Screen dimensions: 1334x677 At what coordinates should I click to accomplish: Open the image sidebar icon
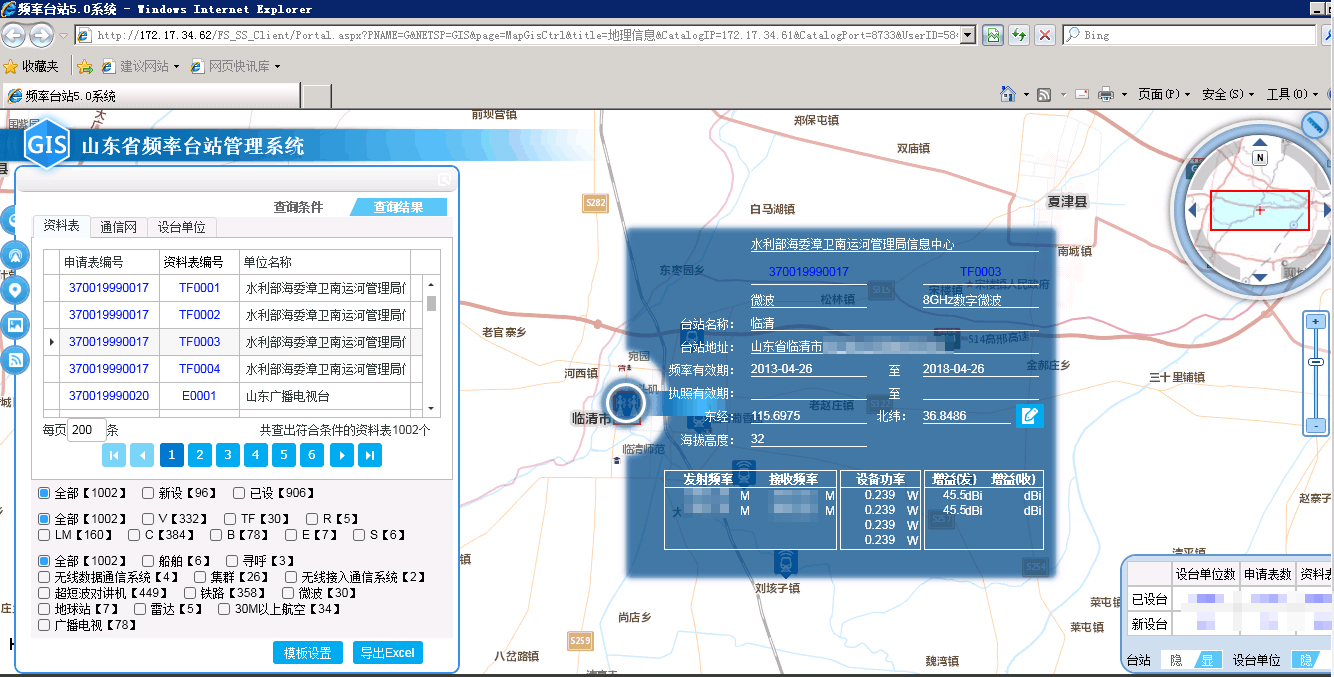pyautogui.click(x=15, y=325)
